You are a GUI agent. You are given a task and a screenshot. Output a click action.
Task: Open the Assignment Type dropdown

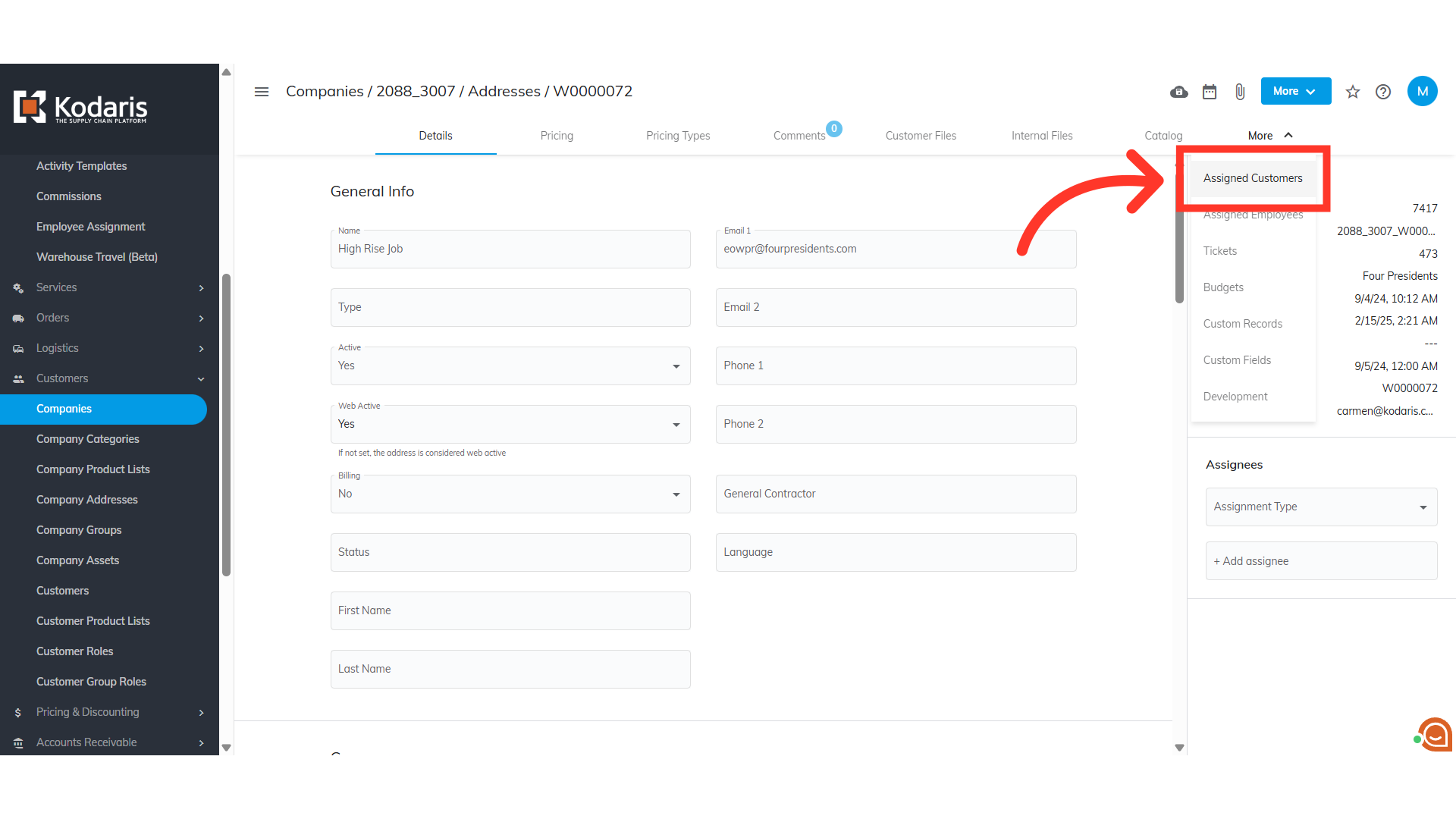click(1320, 507)
